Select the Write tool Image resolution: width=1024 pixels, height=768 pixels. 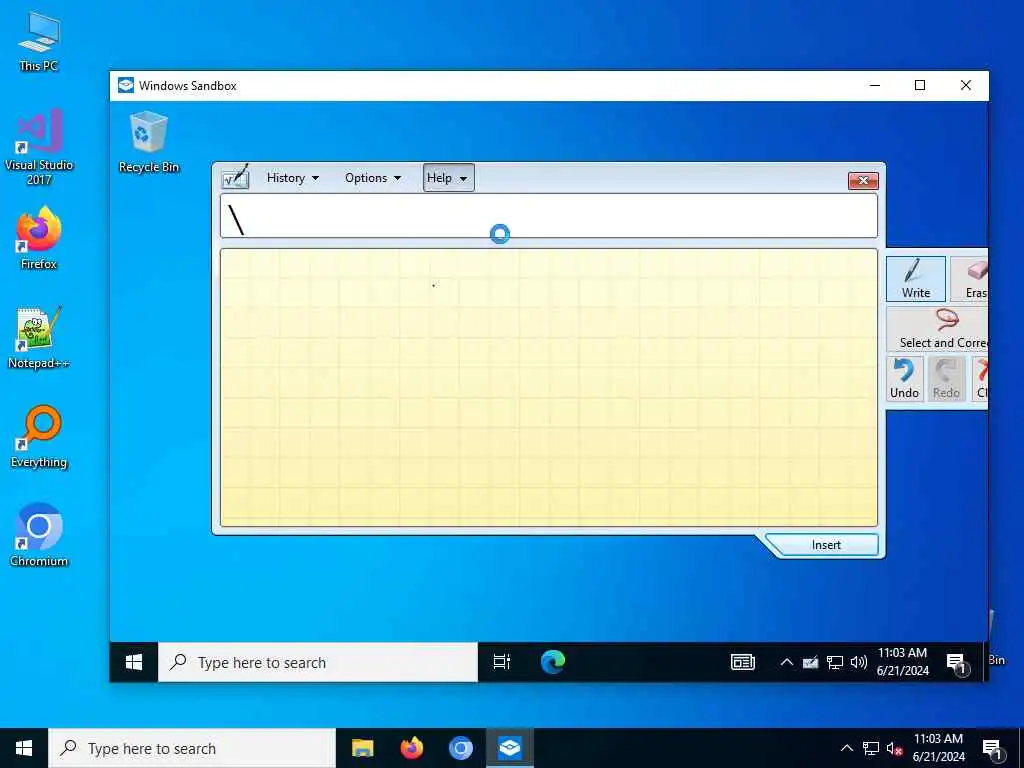pyautogui.click(x=916, y=279)
